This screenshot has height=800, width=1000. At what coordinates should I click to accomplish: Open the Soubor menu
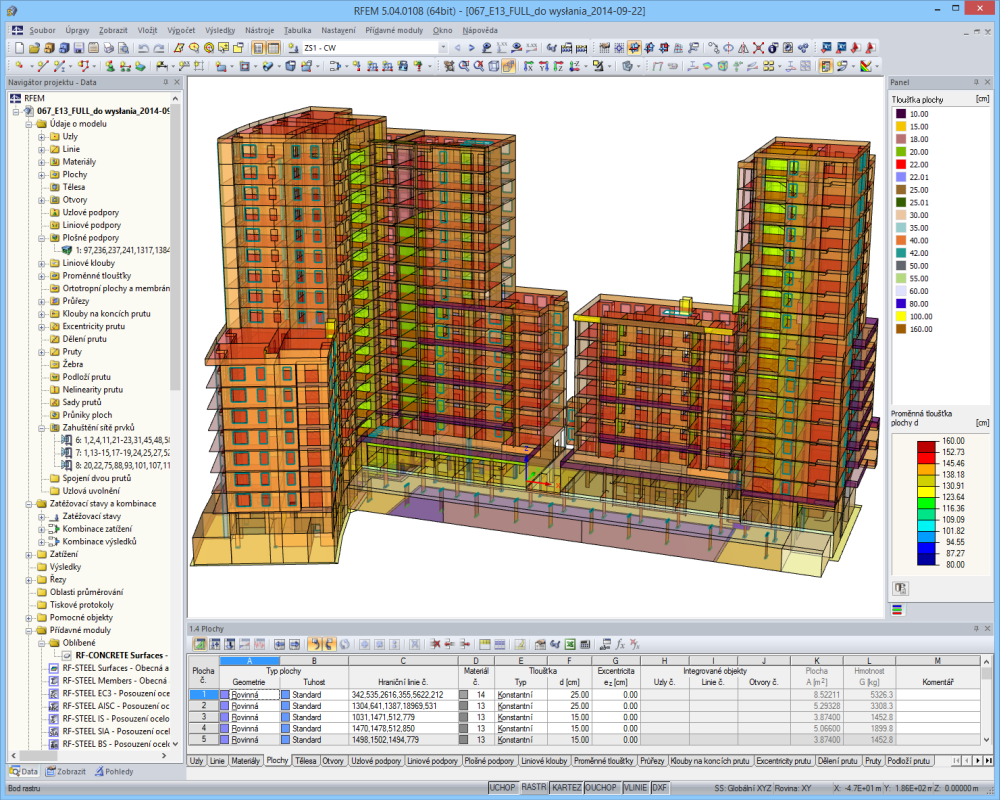42,30
